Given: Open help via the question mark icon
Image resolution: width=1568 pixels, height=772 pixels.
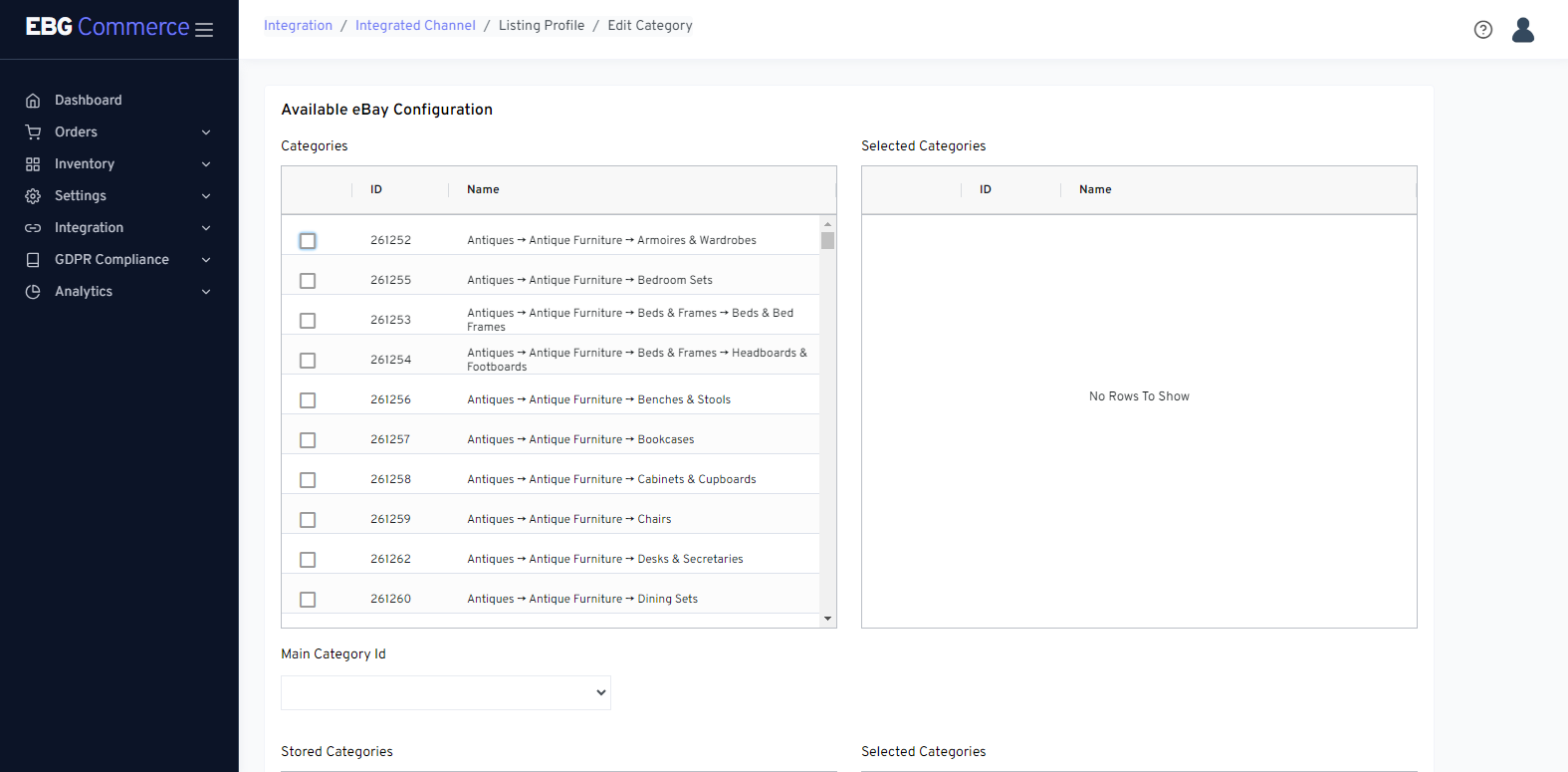Looking at the screenshot, I should (x=1482, y=30).
